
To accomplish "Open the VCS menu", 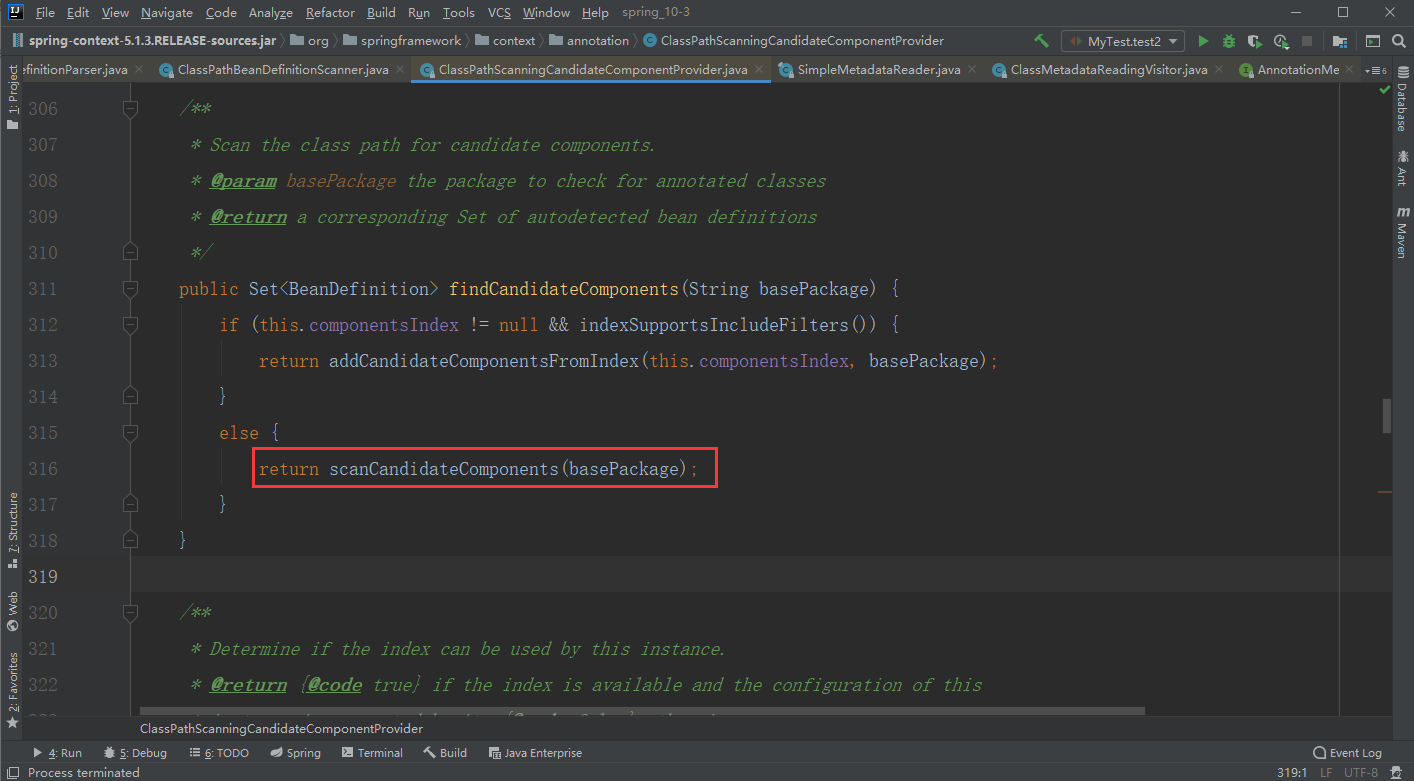I will (x=499, y=13).
